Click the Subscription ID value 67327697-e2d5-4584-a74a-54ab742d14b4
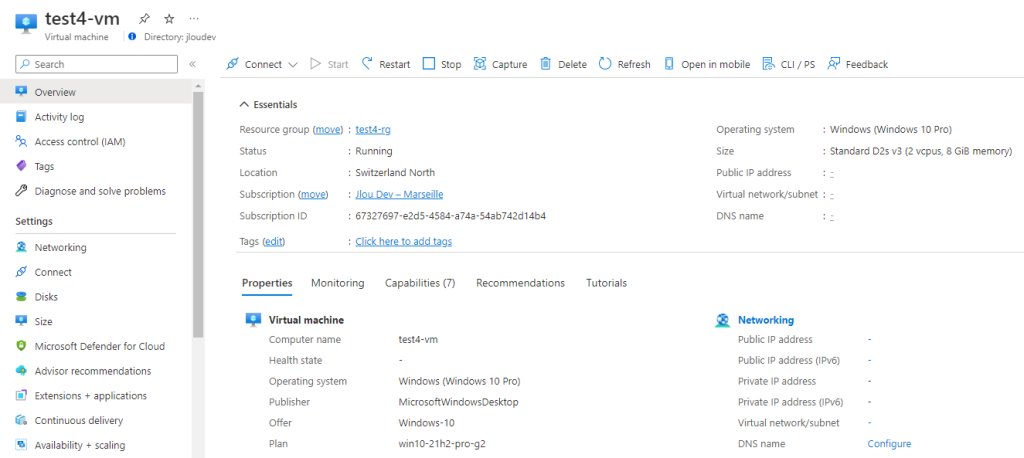Viewport: 1024px width, 458px height. [x=451, y=216]
